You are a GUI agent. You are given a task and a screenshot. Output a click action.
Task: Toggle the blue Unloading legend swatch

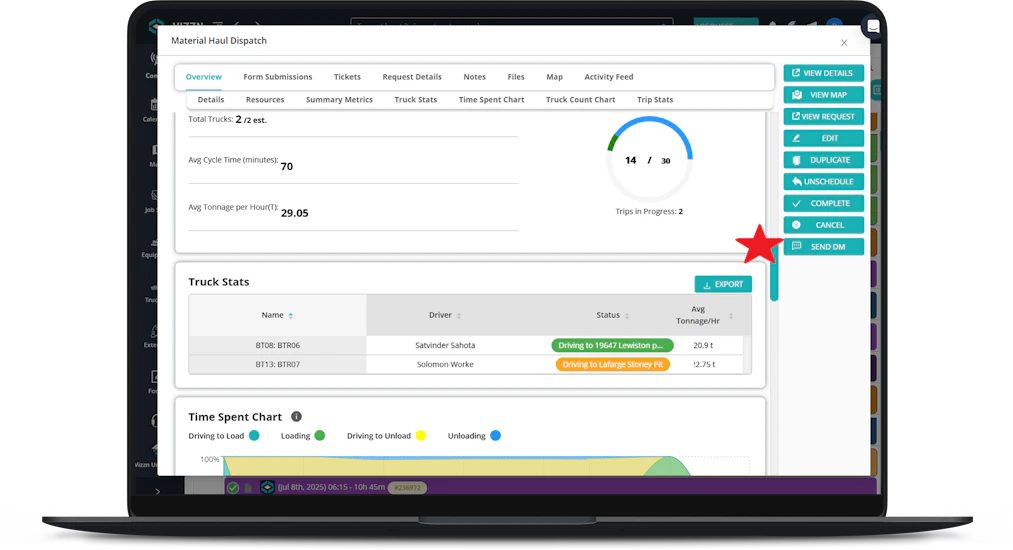click(496, 436)
